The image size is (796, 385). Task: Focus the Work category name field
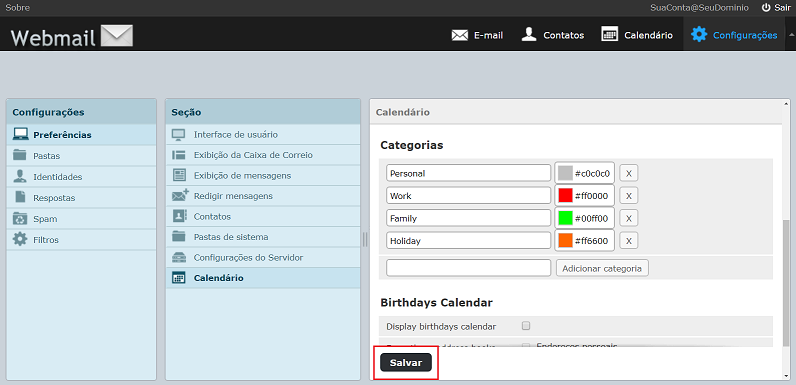(469, 196)
